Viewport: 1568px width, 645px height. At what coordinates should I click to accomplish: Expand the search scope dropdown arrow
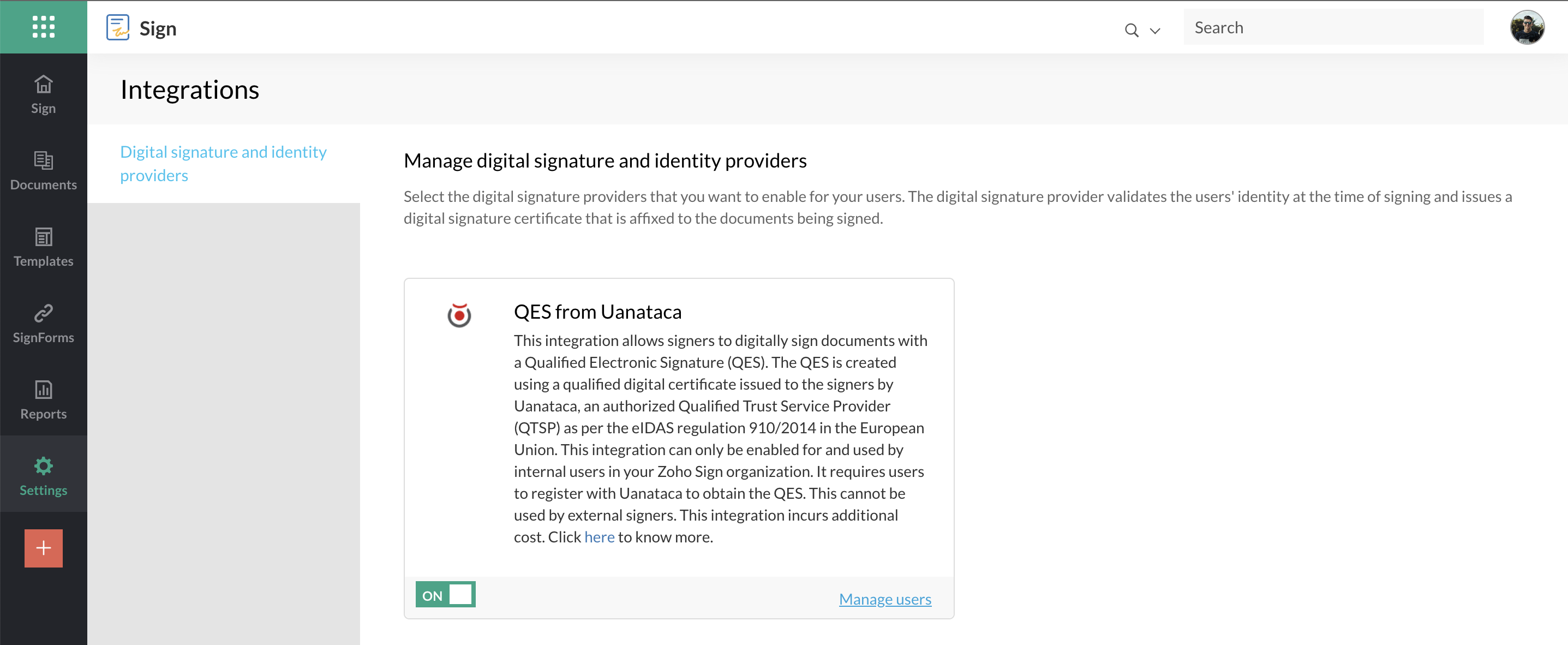(x=1154, y=31)
